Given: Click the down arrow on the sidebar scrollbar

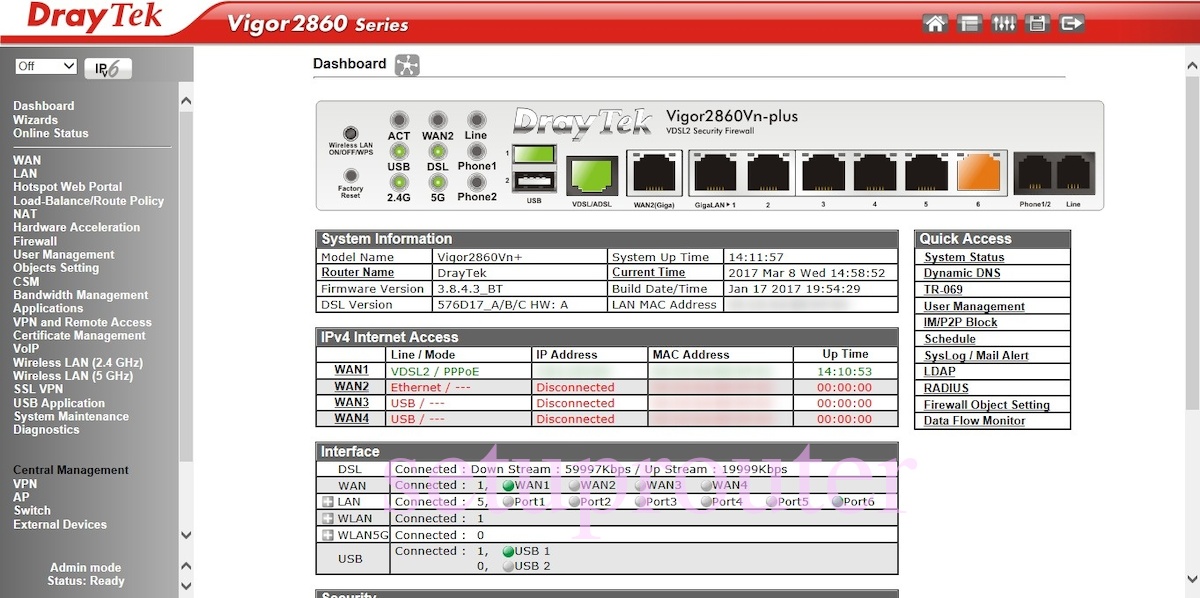Looking at the screenshot, I should 186,535.
